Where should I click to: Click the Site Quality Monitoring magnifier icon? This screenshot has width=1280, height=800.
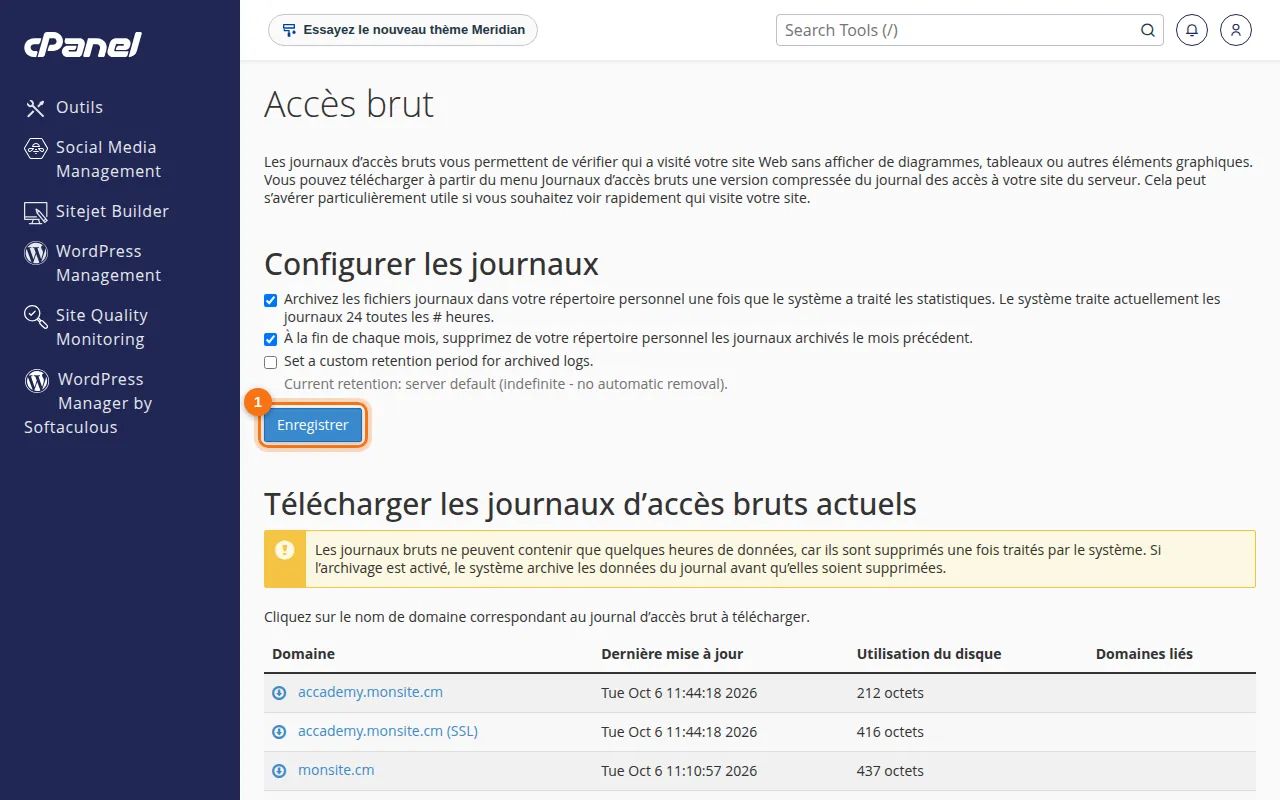tap(36, 317)
